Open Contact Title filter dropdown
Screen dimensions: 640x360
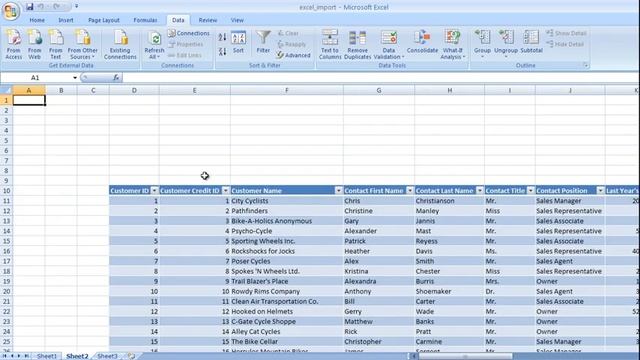531,191
